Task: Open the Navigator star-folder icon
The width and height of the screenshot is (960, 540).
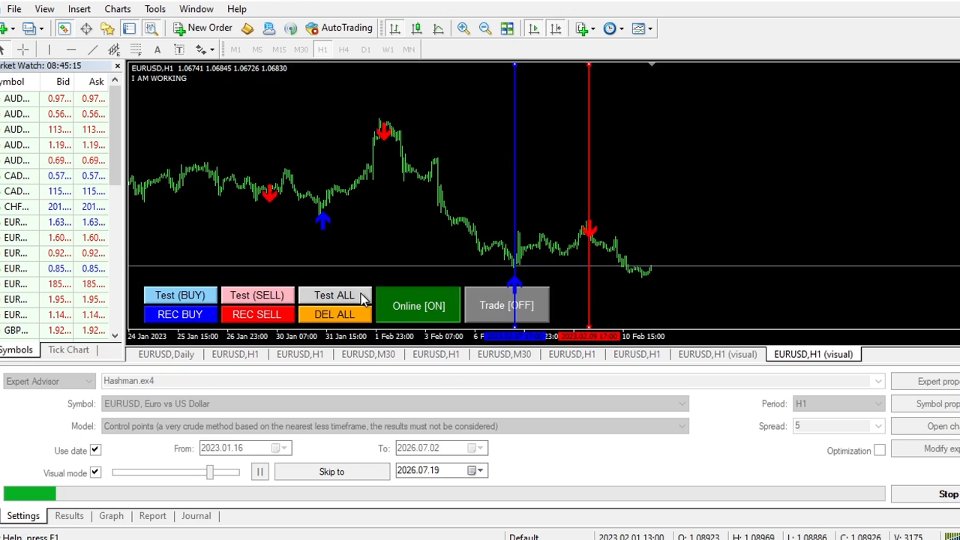Action: coord(108,28)
